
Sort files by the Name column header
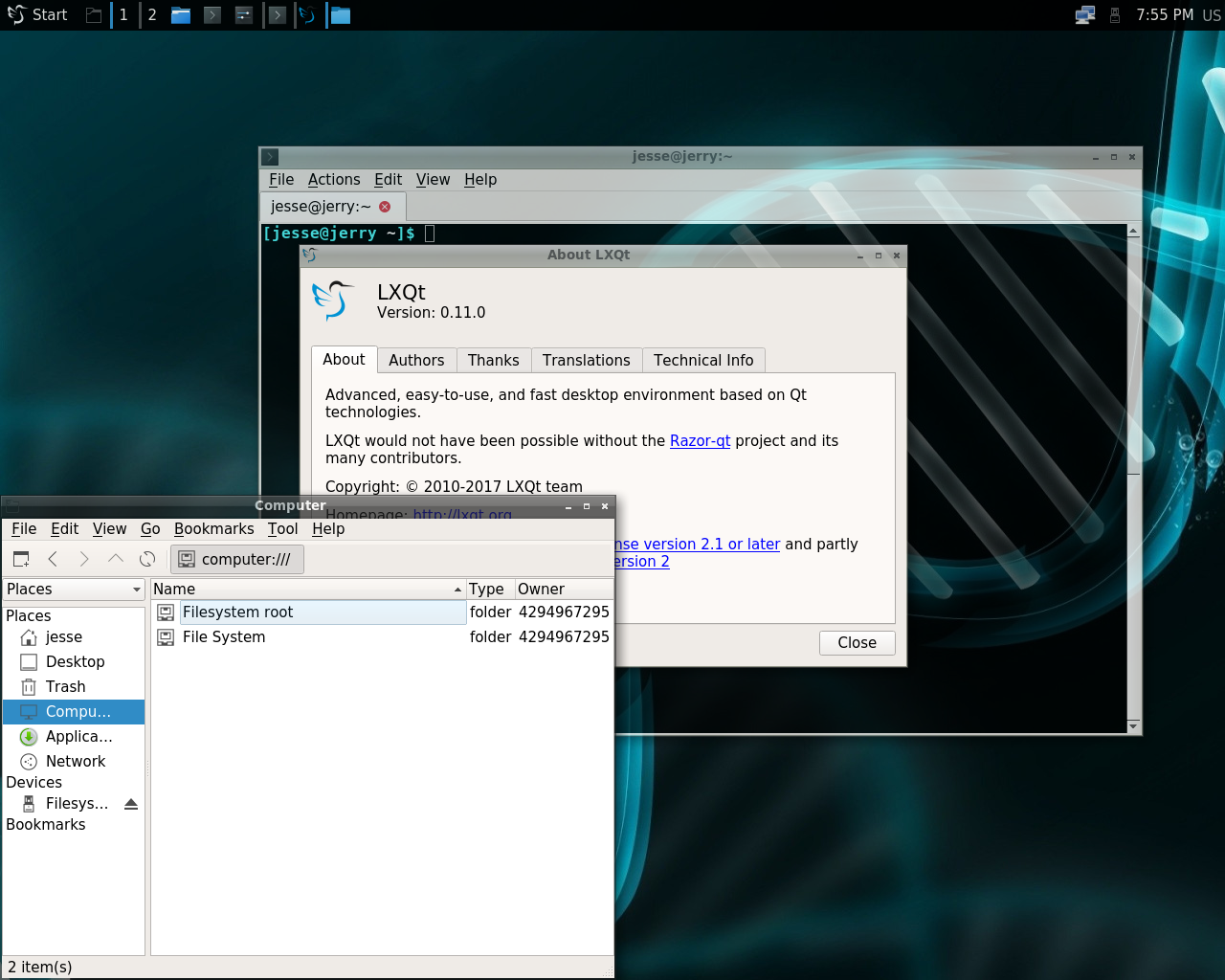tap(308, 590)
